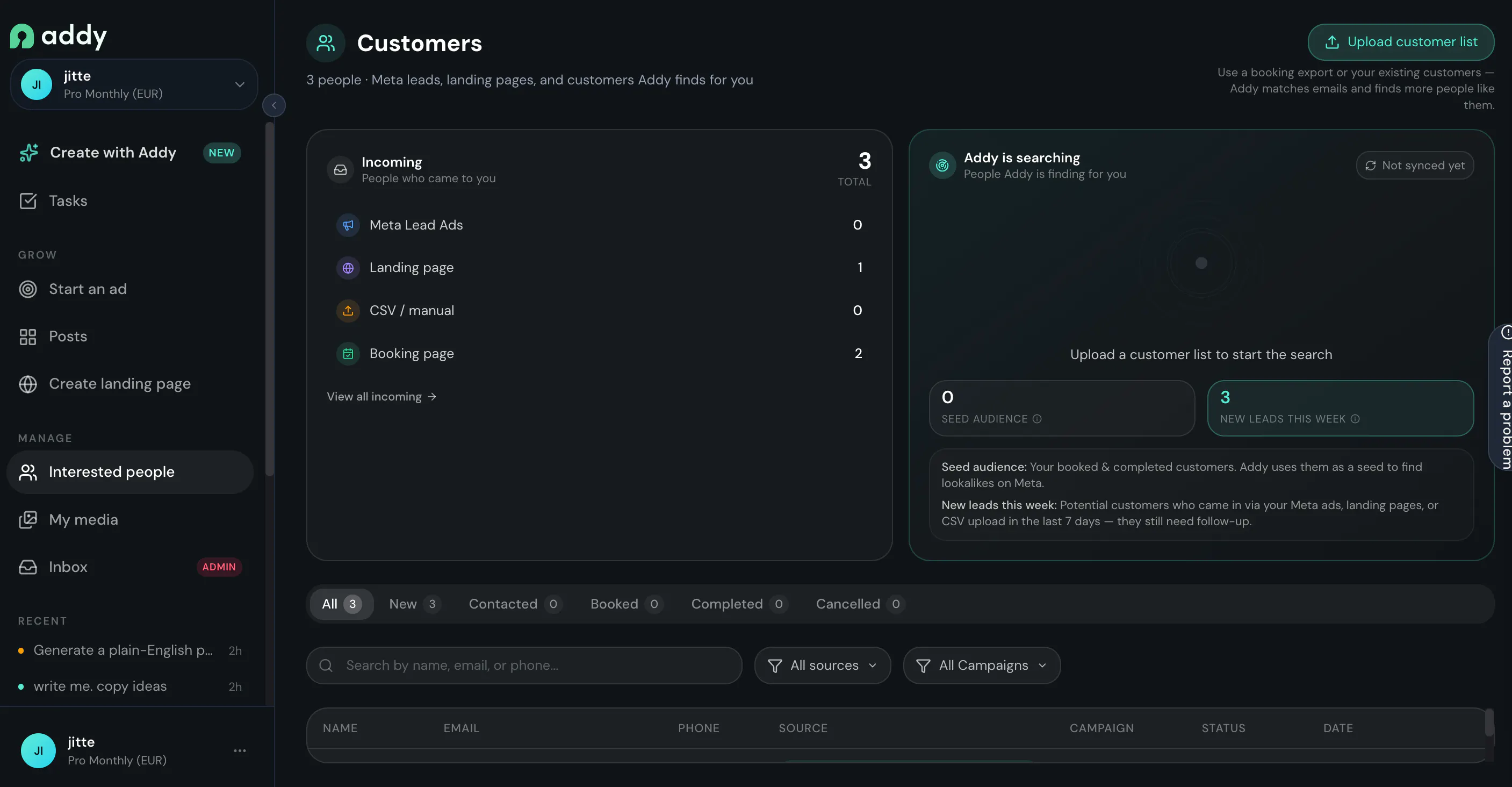Click the Posts grid icon

pos(27,337)
